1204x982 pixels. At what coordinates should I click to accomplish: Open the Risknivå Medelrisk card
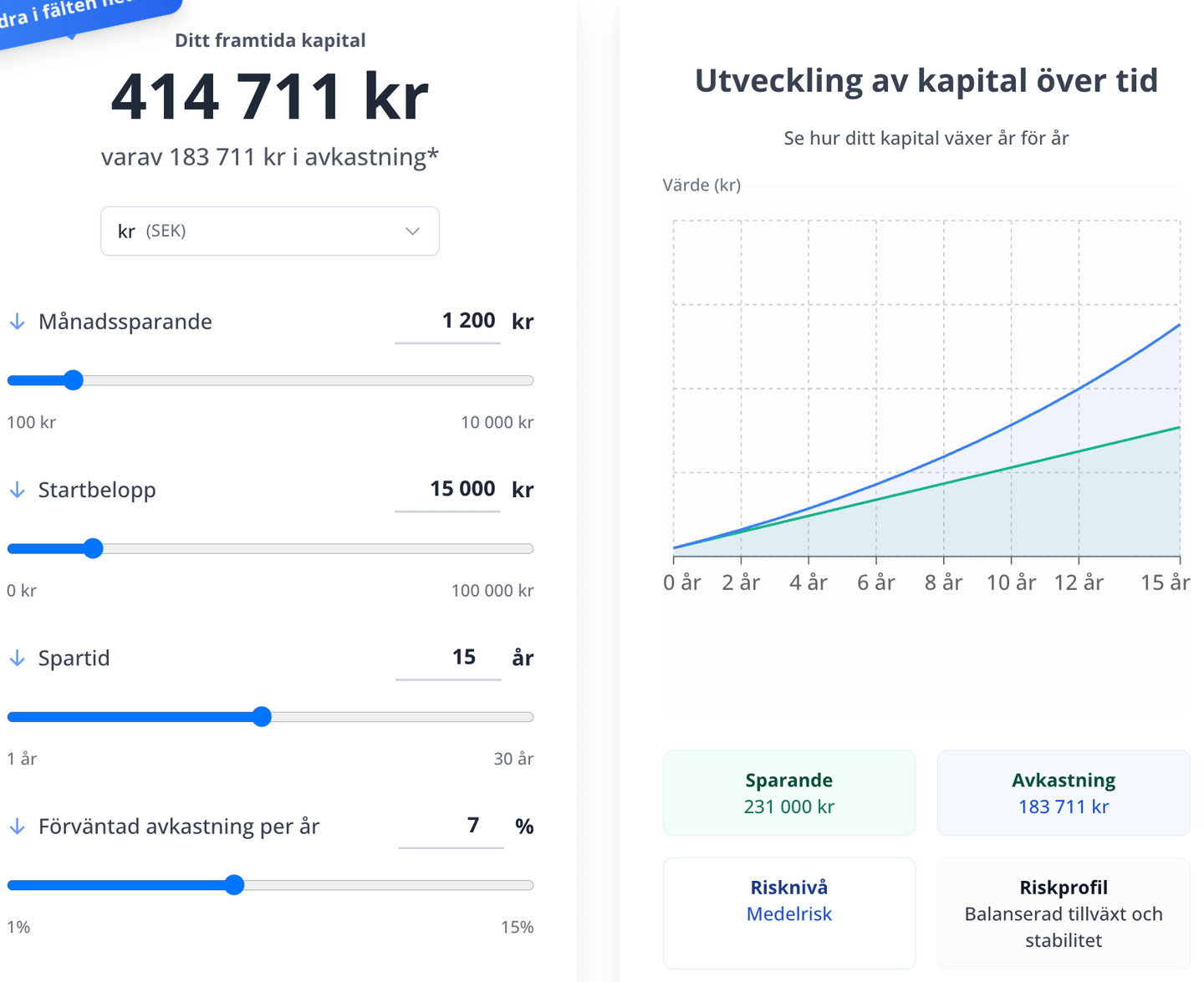[789, 913]
